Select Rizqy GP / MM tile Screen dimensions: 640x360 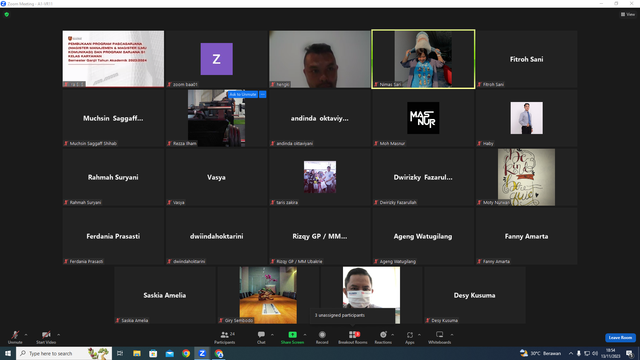[x=320, y=236]
